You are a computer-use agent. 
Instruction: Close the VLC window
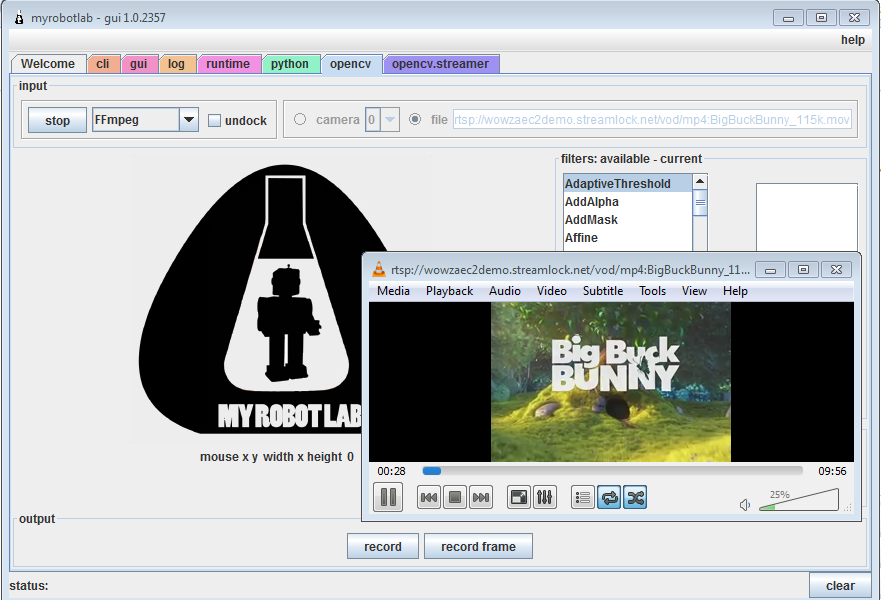(x=837, y=270)
